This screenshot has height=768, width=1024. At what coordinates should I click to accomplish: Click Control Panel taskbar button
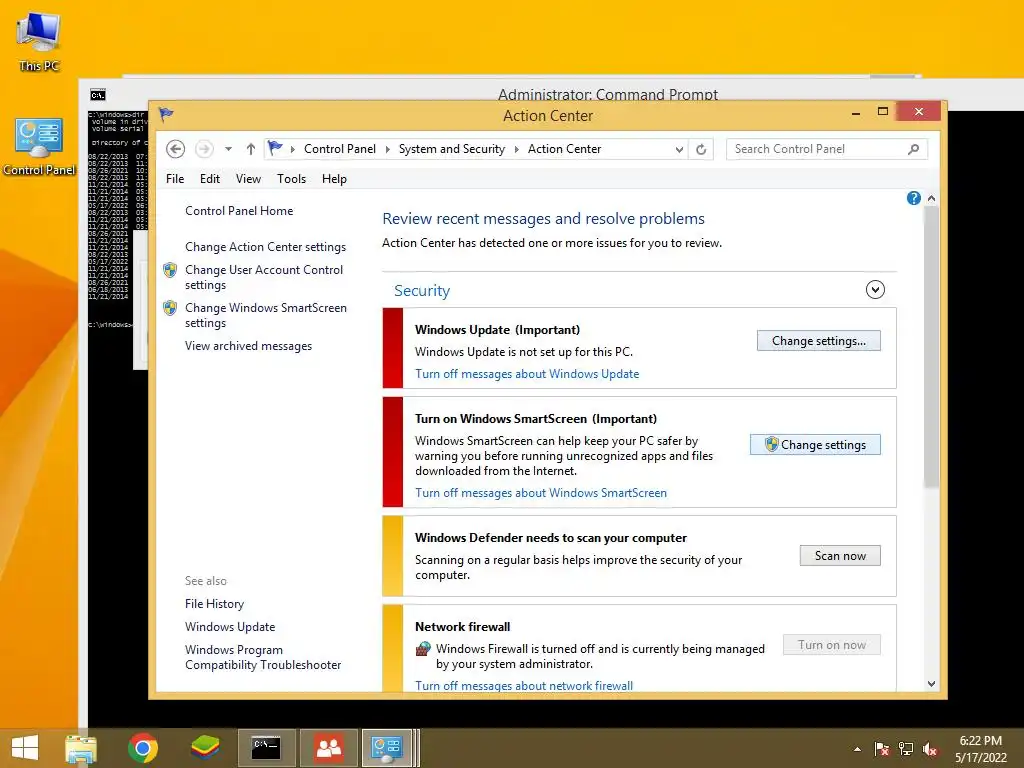point(387,748)
